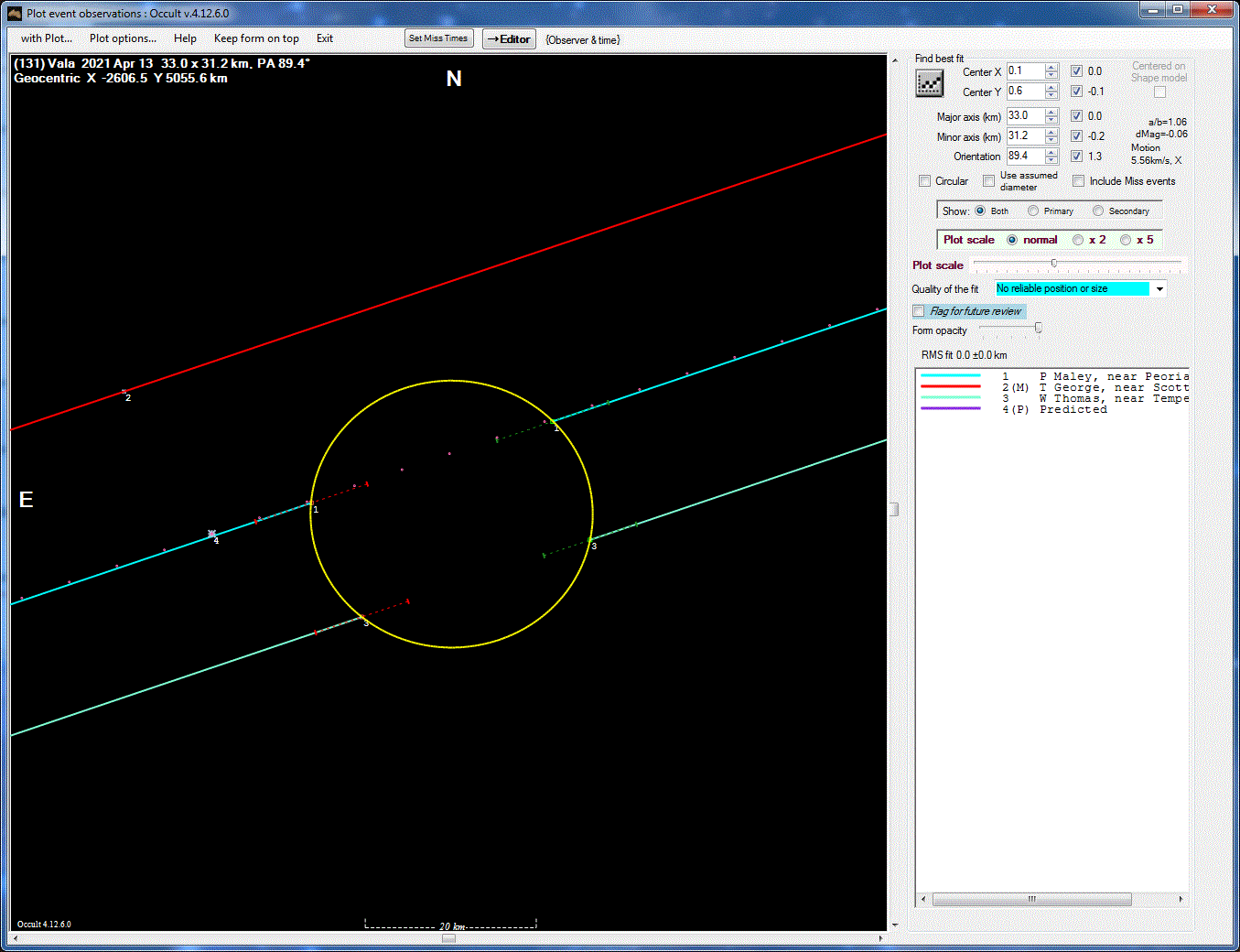Click the →Editor button
1240x952 pixels.
click(x=509, y=39)
